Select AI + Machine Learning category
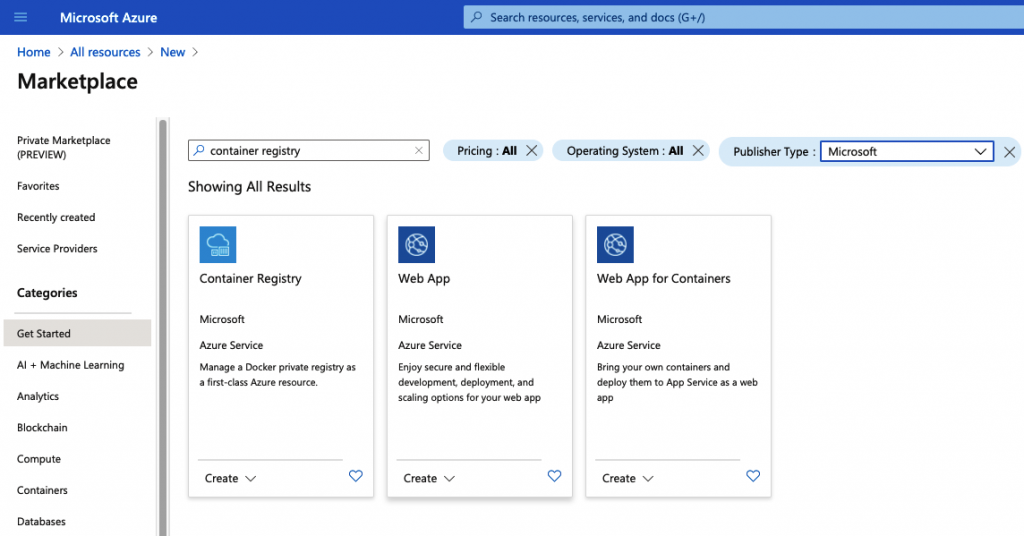The image size is (1024, 536). coord(70,365)
